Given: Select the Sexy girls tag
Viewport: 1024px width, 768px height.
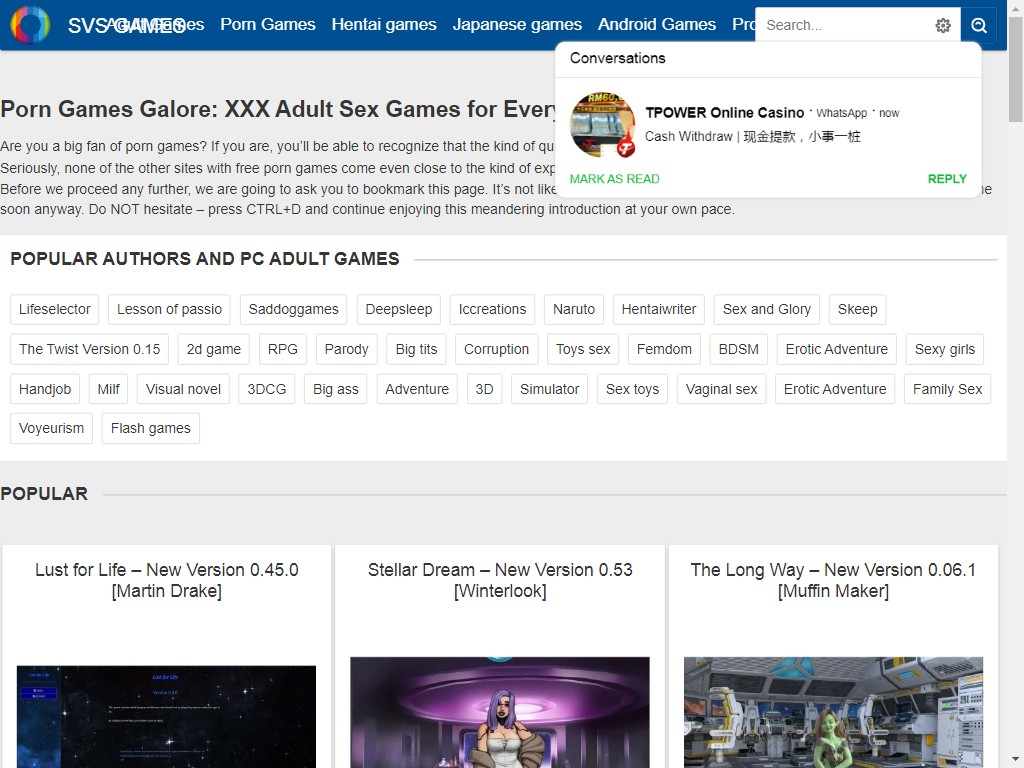Looking at the screenshot, I should (x=945, y=349).
